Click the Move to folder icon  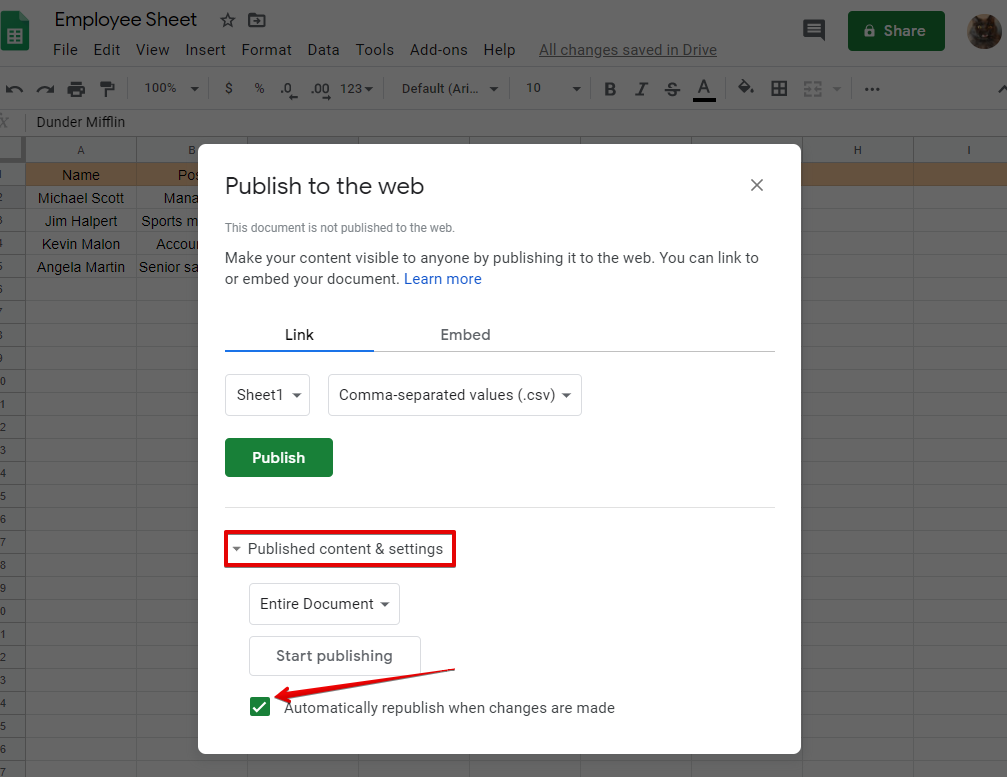click(256, 21)
